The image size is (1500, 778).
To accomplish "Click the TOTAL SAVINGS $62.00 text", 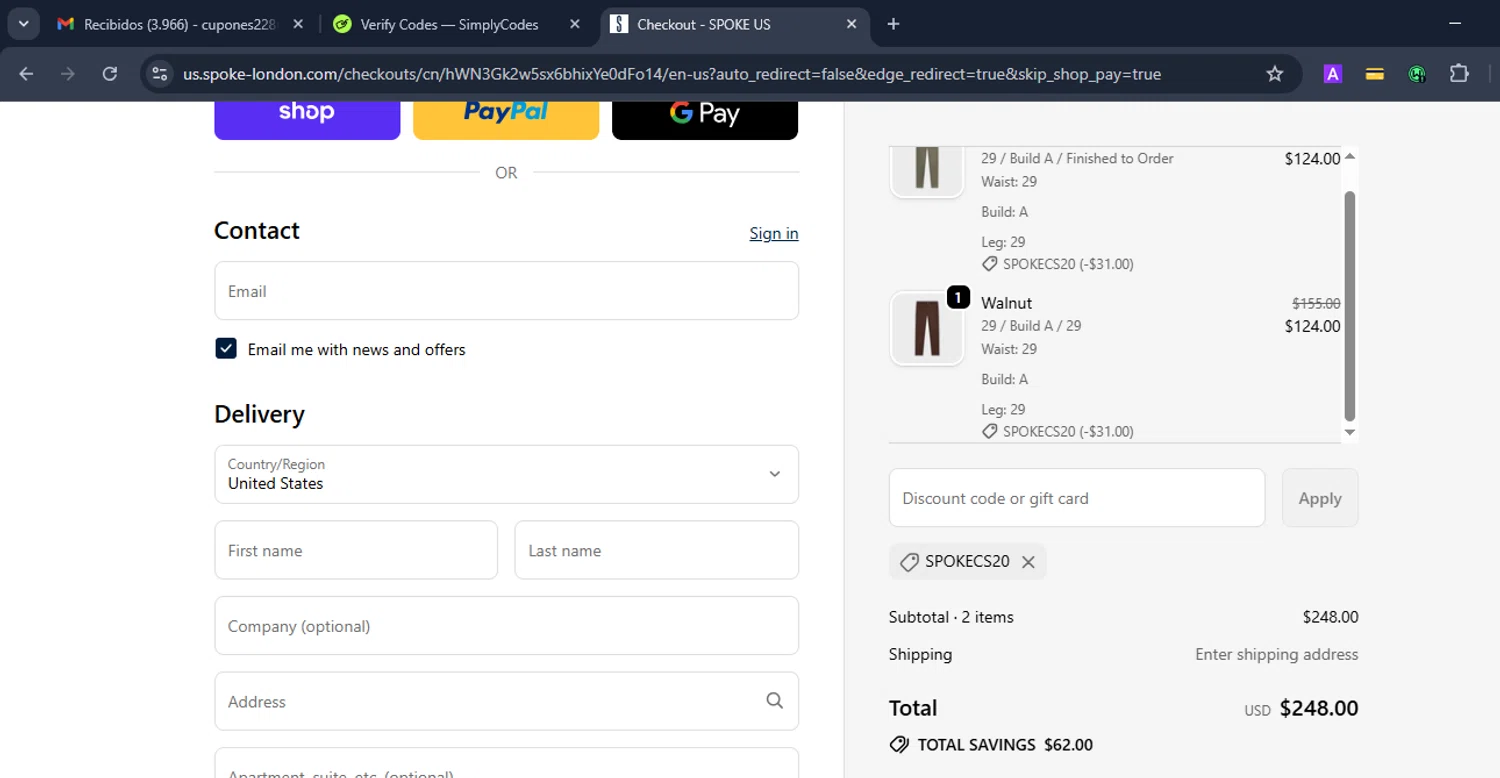I will (x=1005, y=745).
